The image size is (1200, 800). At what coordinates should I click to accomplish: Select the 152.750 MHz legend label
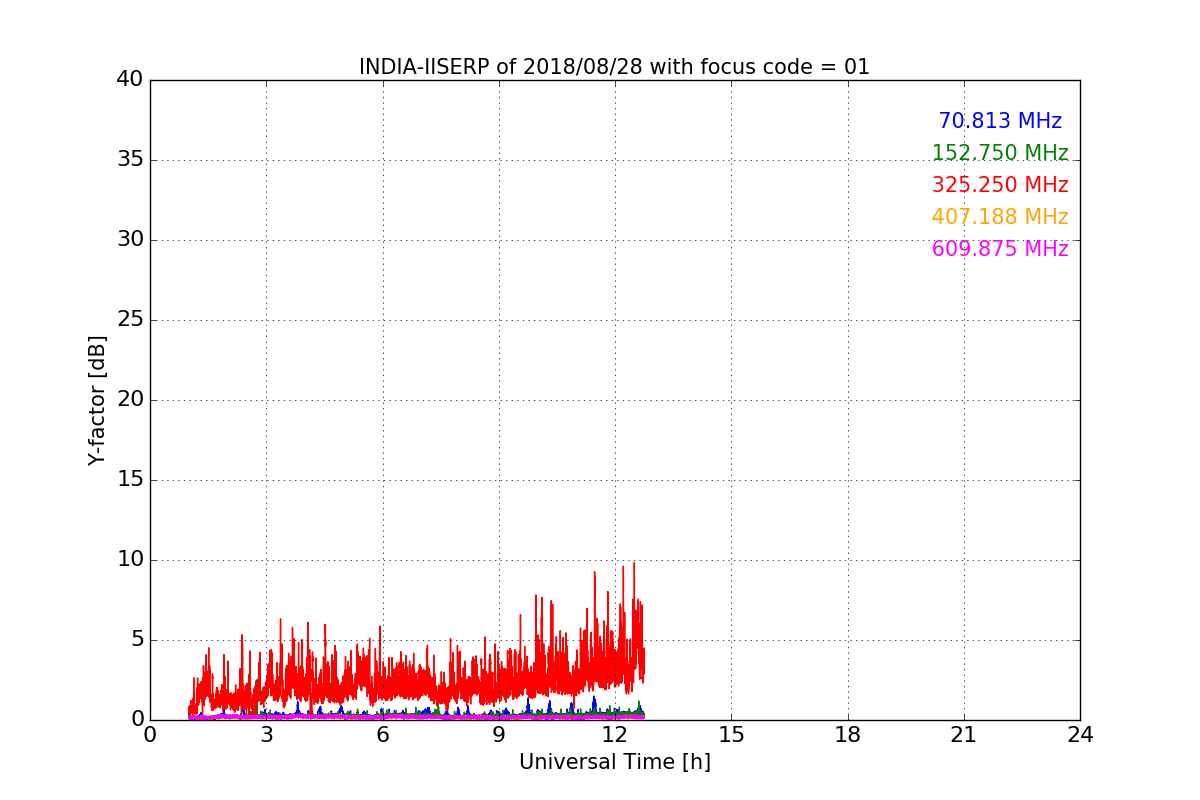pyautogui.click(x=1000, y=153)
